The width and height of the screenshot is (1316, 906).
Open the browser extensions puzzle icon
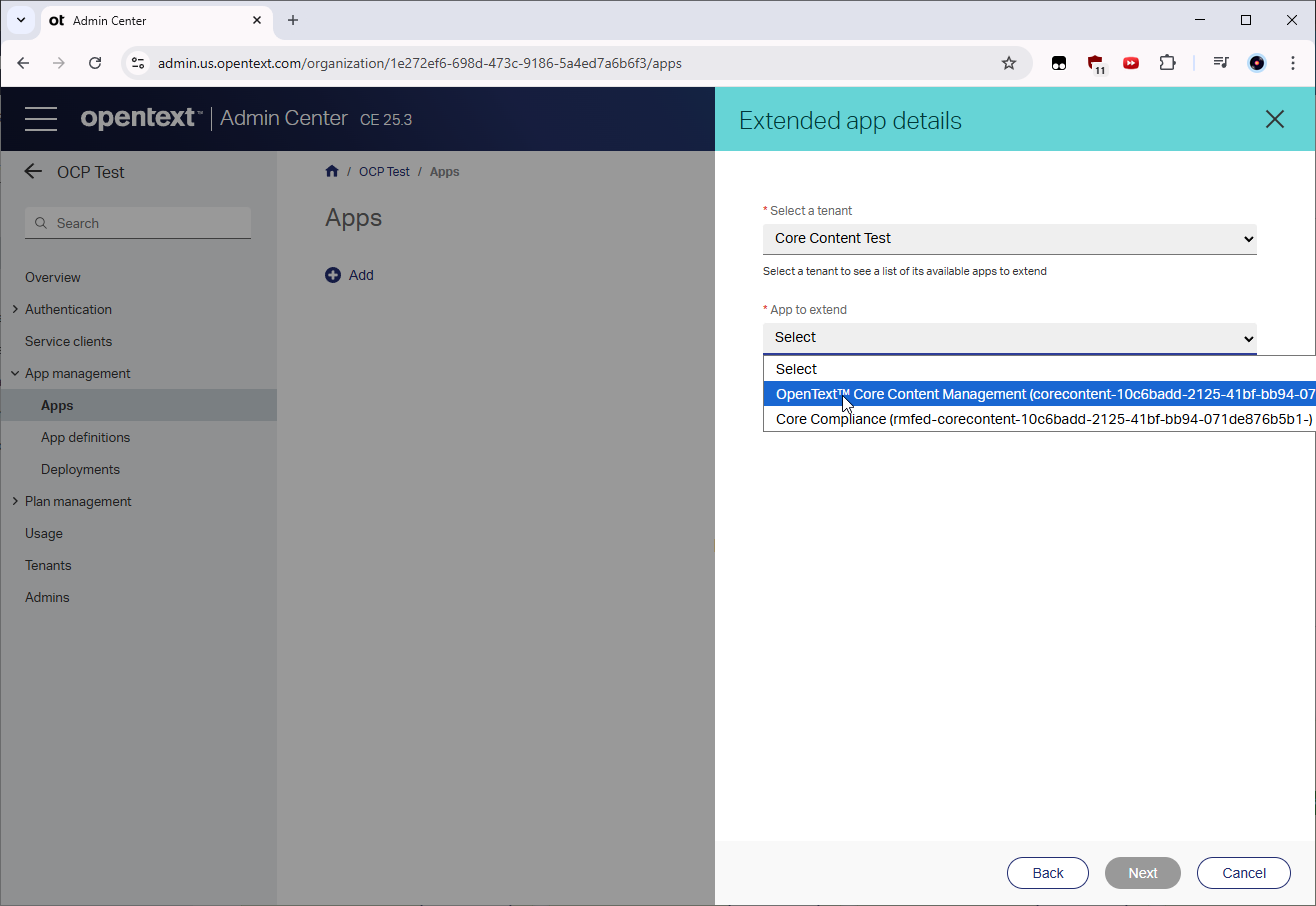pos(1167,63)
